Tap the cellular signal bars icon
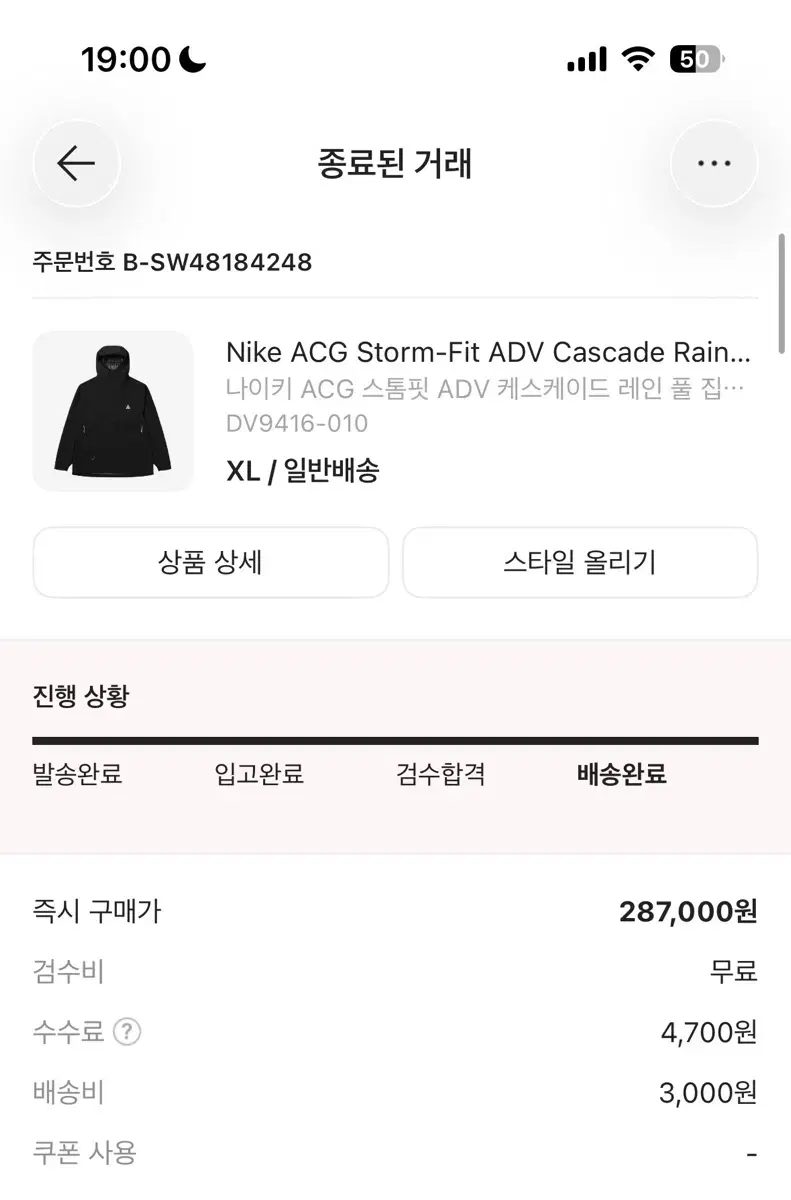The height and width of the screenshot is (1200, 791). tap(586, 61)
